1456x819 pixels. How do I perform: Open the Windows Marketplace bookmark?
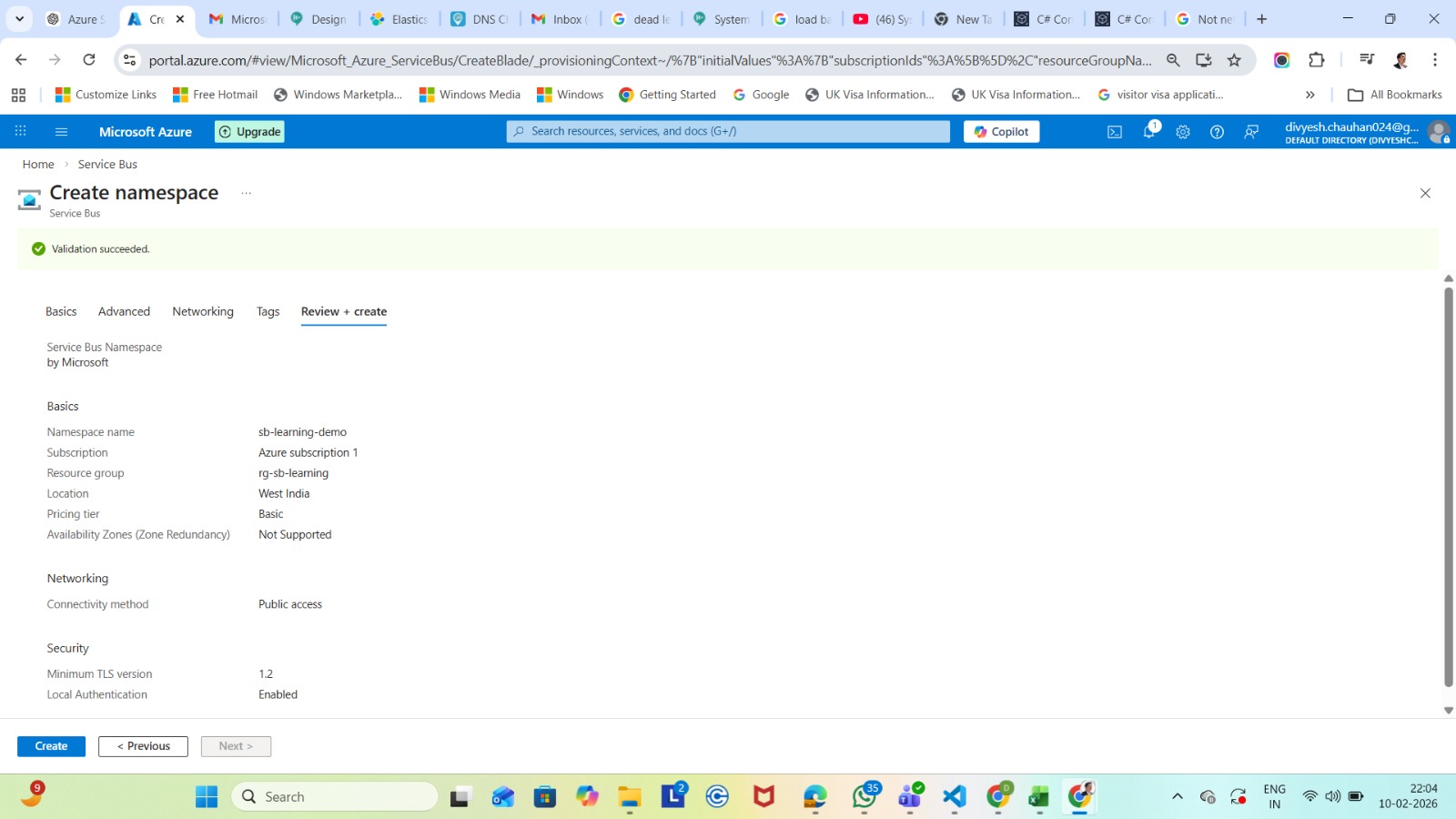click(338, 95)
